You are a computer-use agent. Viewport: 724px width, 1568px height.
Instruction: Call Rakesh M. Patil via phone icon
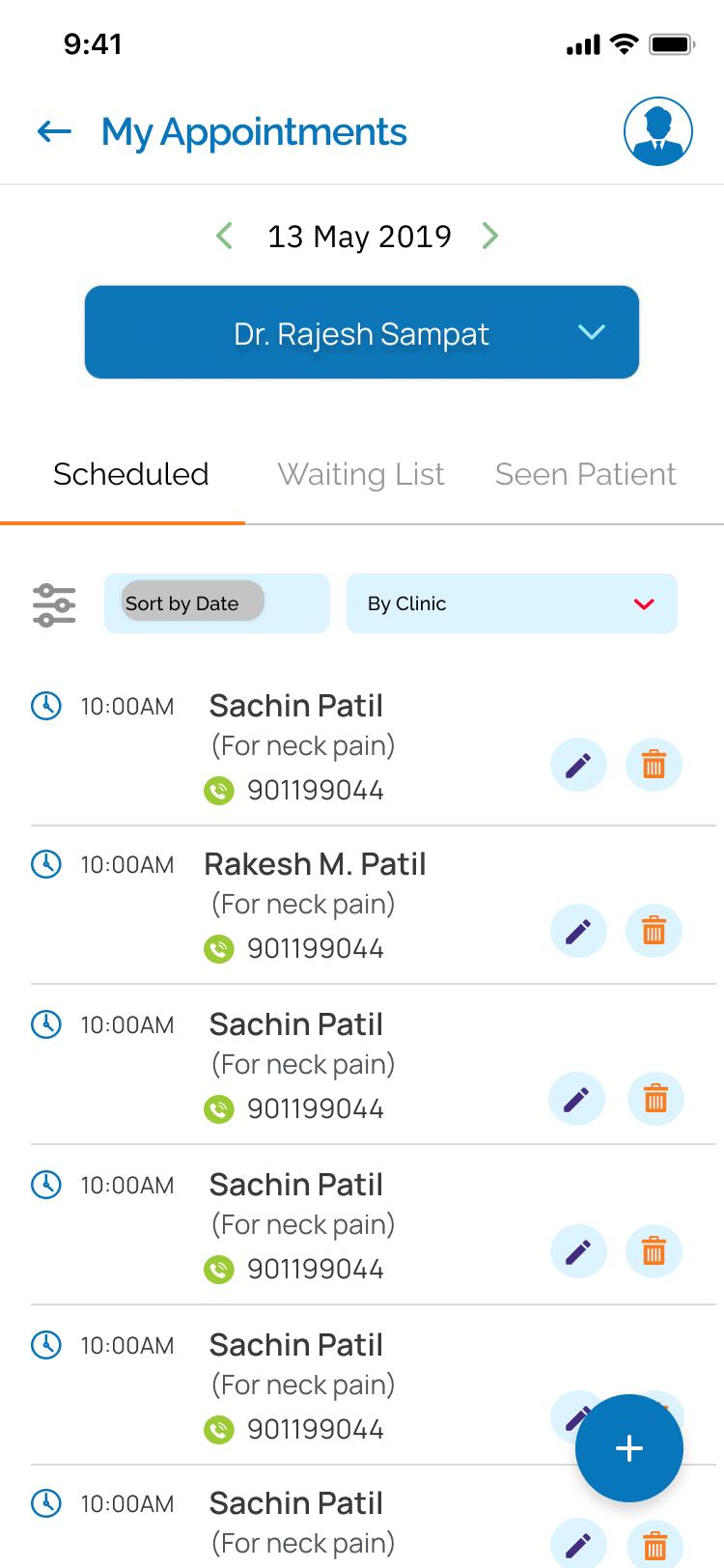(219, 950)
